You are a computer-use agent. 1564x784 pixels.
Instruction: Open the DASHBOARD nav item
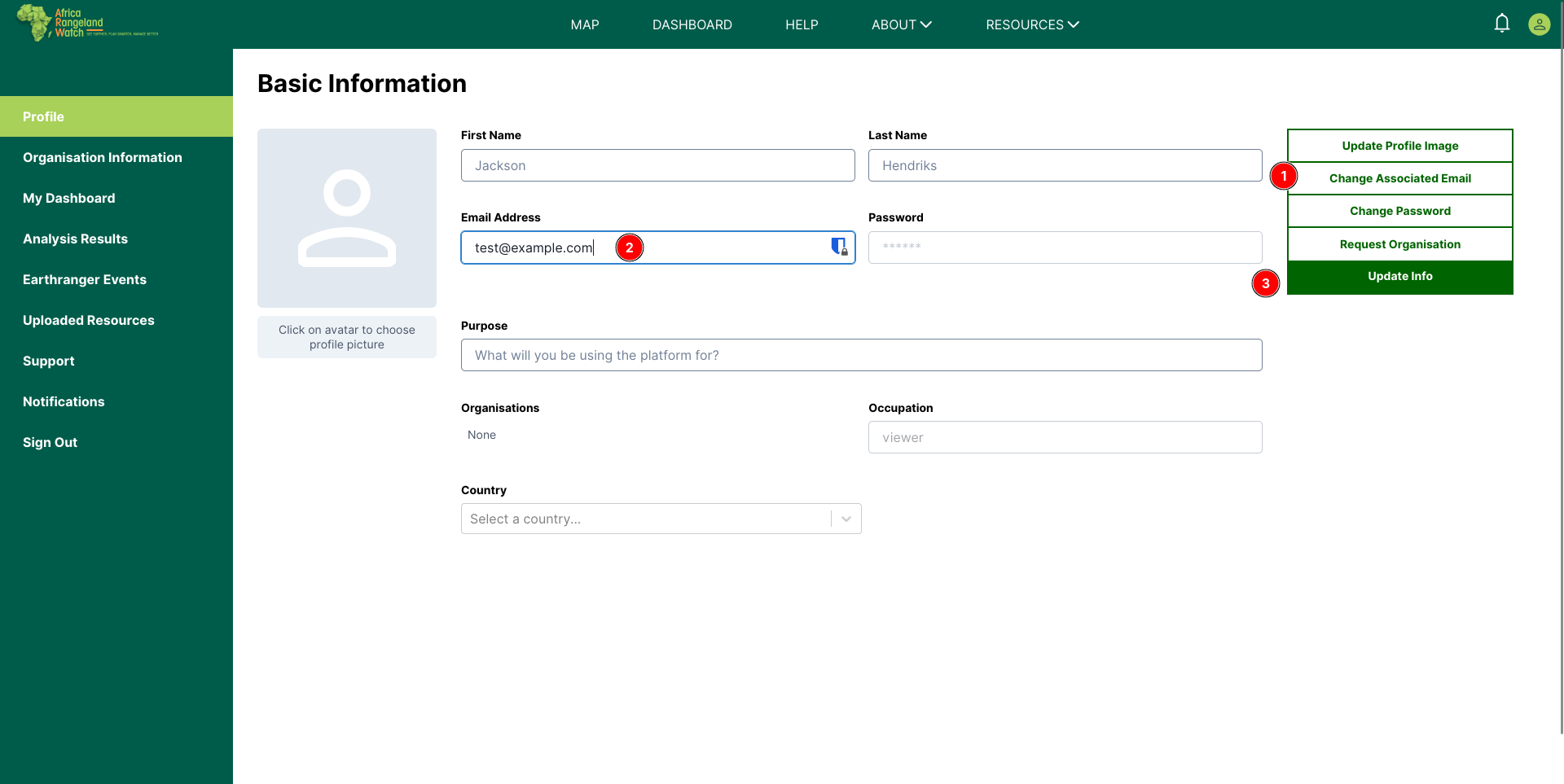pyautogui.click(x=692, y=24)
